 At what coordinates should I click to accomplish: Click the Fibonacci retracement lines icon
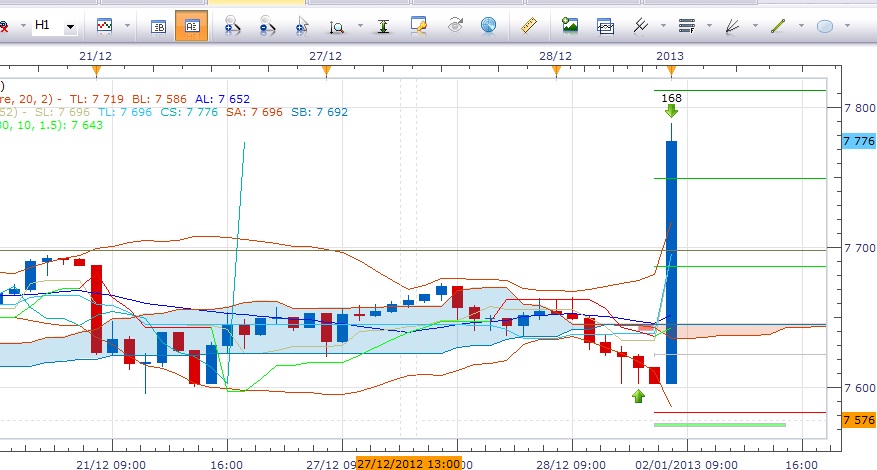(687, 26)
